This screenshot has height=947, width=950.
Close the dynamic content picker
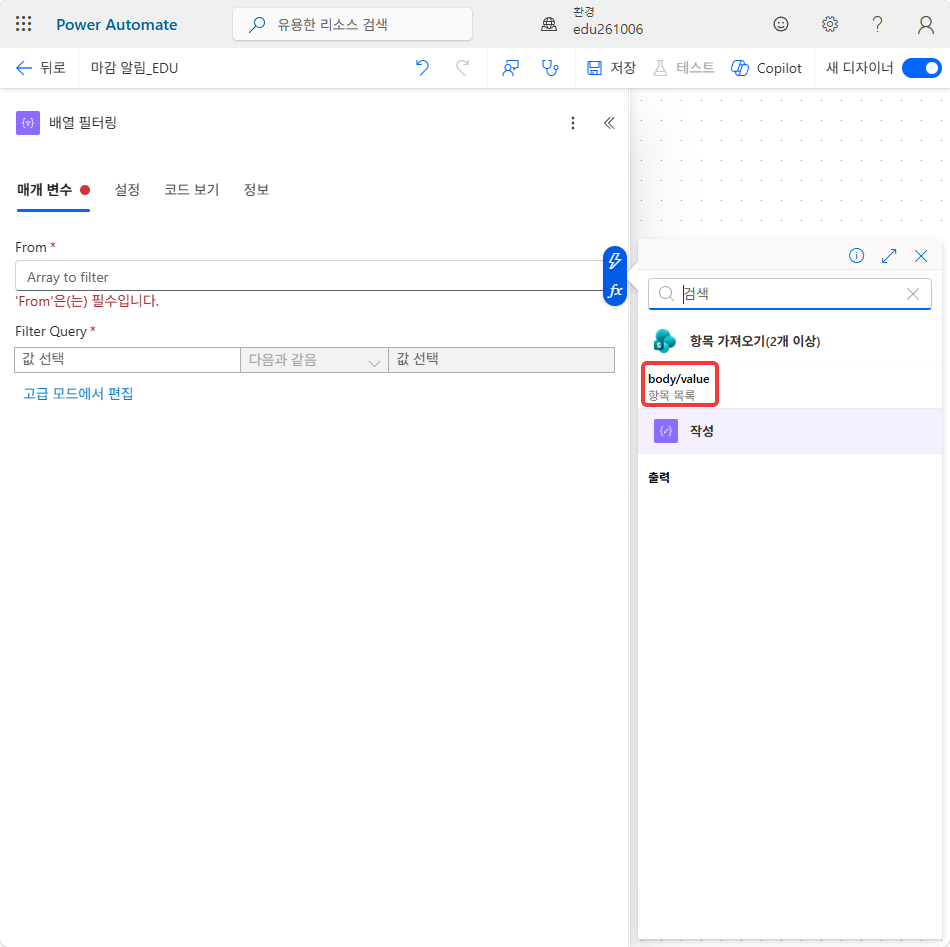[920, 256]
